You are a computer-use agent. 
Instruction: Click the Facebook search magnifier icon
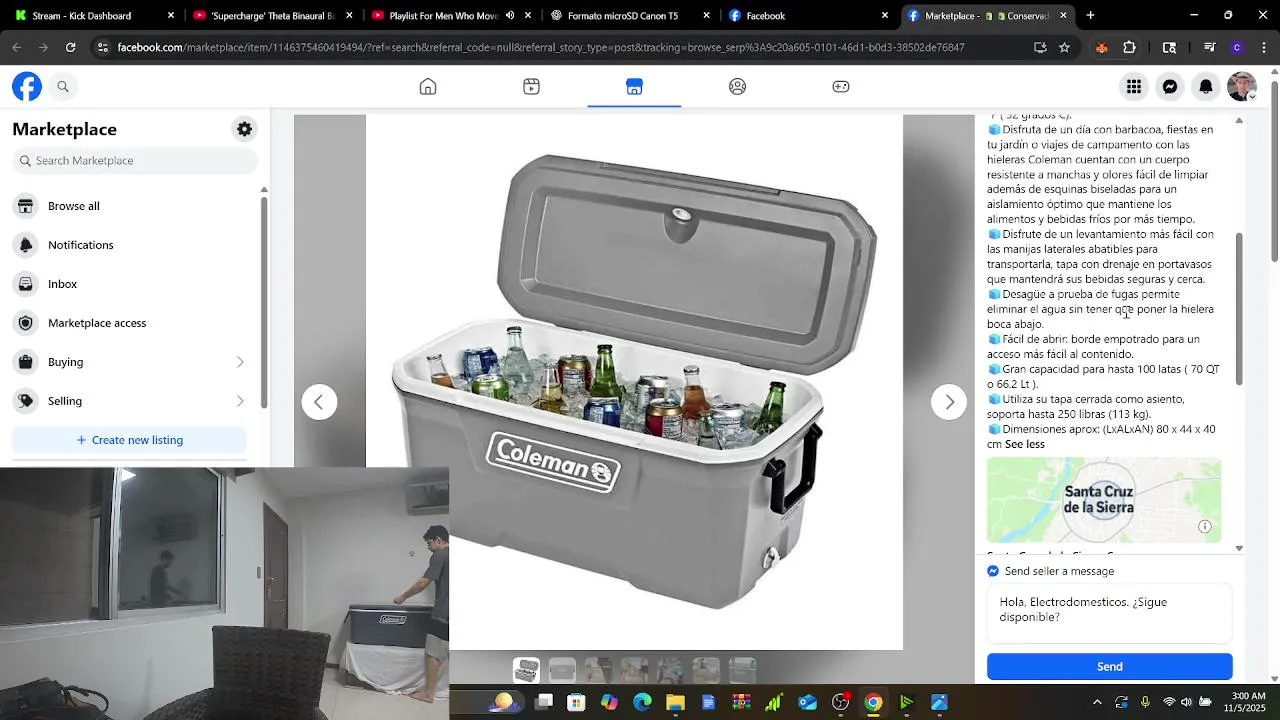[x=63, y=87]
